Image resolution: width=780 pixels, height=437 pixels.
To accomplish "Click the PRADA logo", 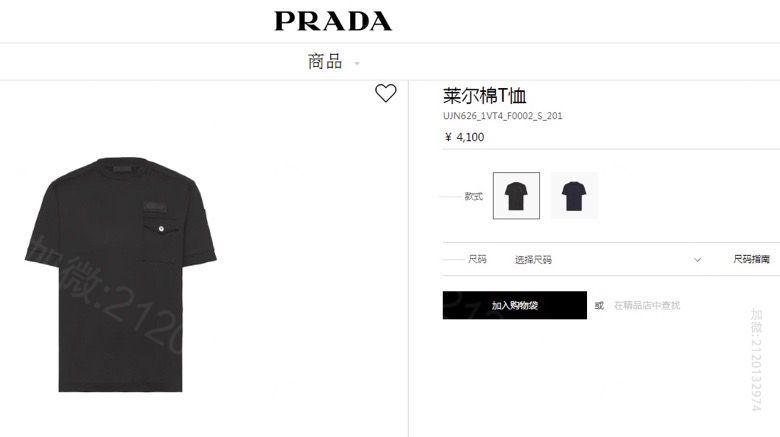I will pos(333,21).
